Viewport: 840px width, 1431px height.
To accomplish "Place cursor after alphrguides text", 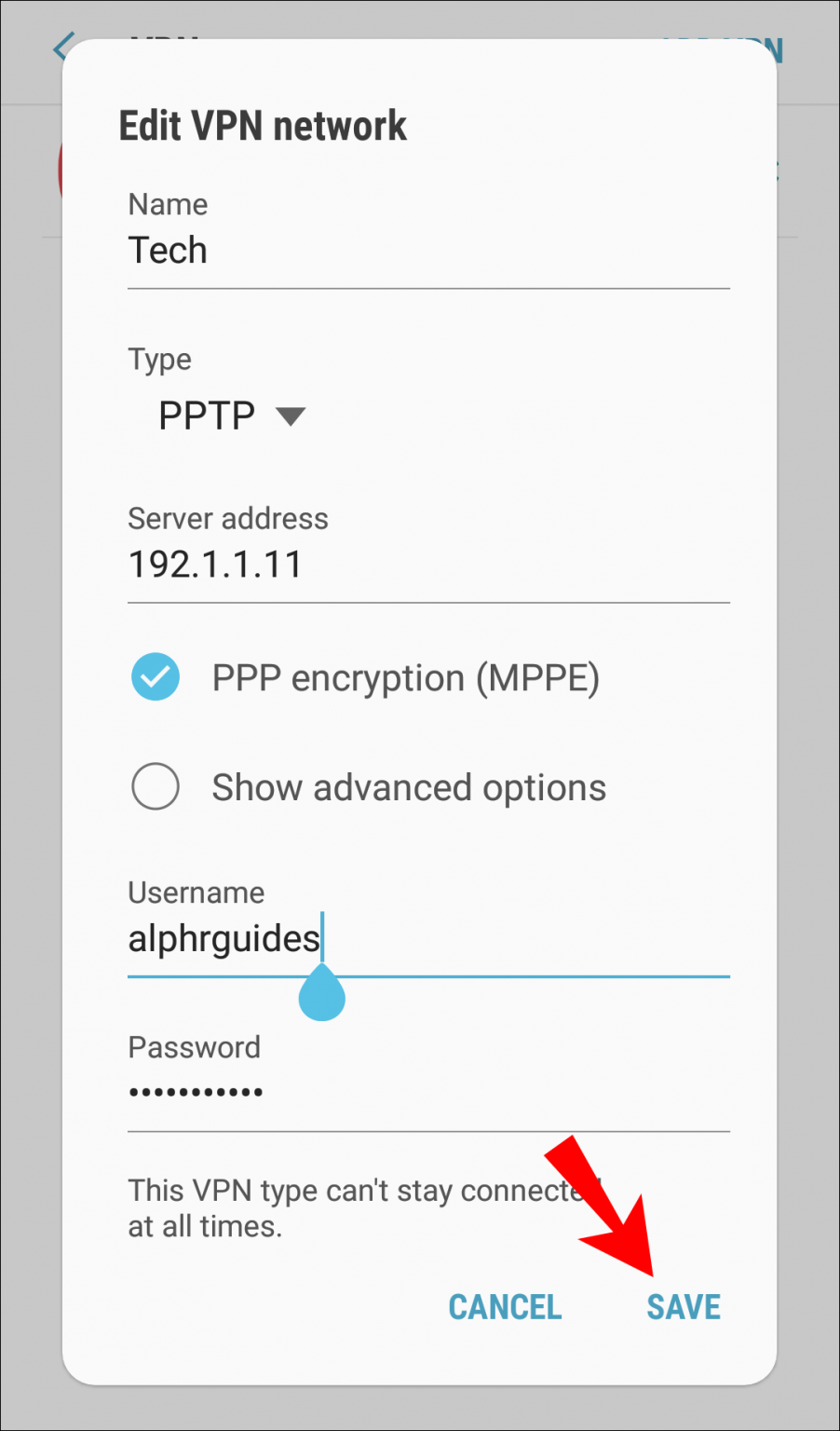I will click(323, 938).
